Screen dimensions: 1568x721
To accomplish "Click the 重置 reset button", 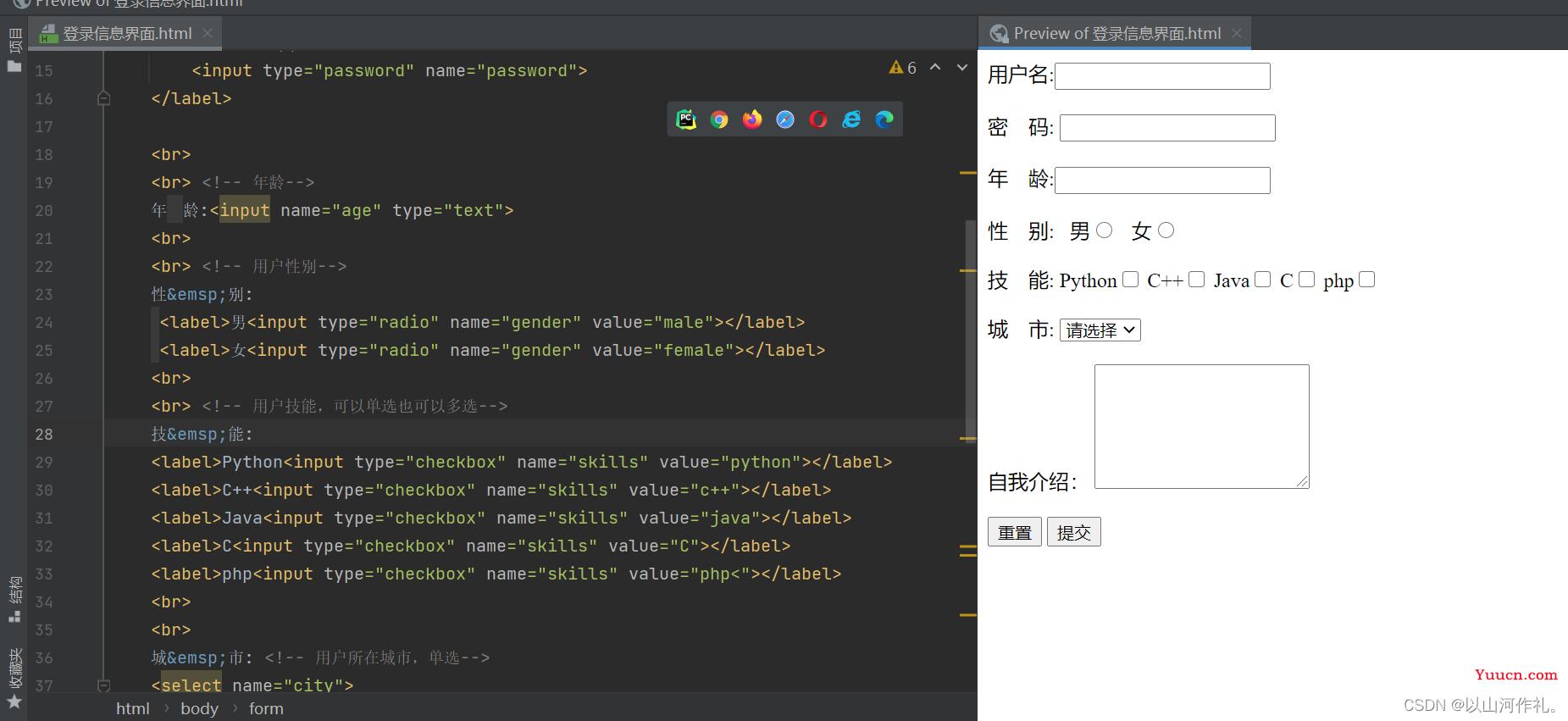I will [x=1015, y=532].
